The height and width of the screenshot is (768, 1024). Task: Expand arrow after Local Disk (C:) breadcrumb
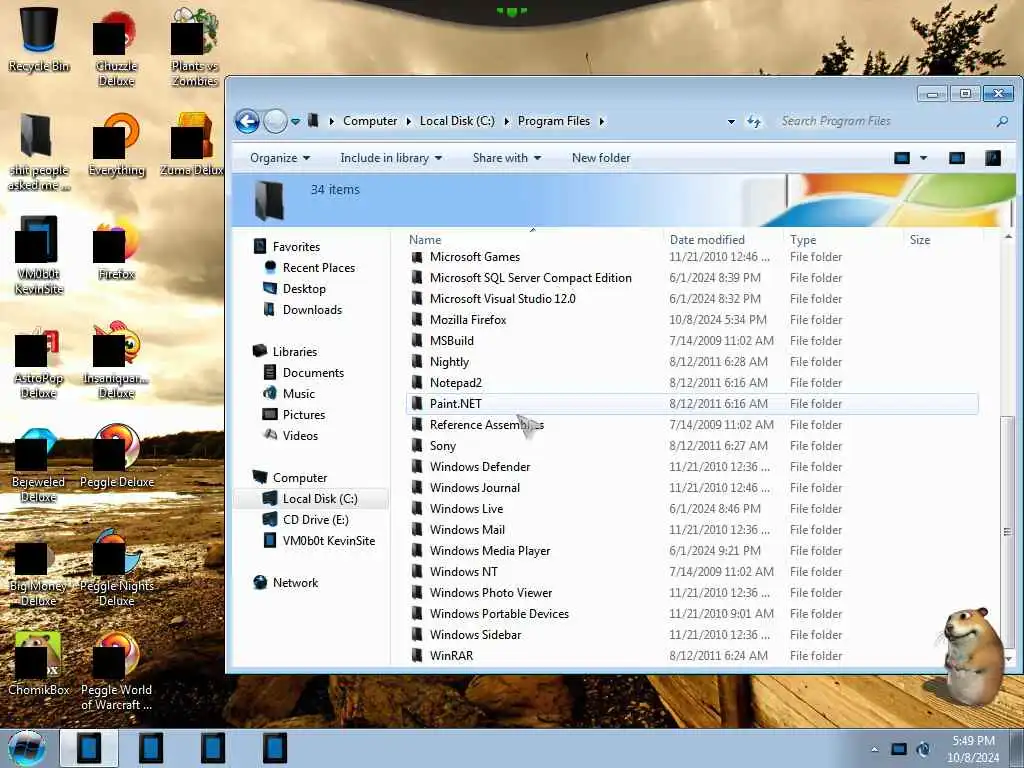point(506,121)
